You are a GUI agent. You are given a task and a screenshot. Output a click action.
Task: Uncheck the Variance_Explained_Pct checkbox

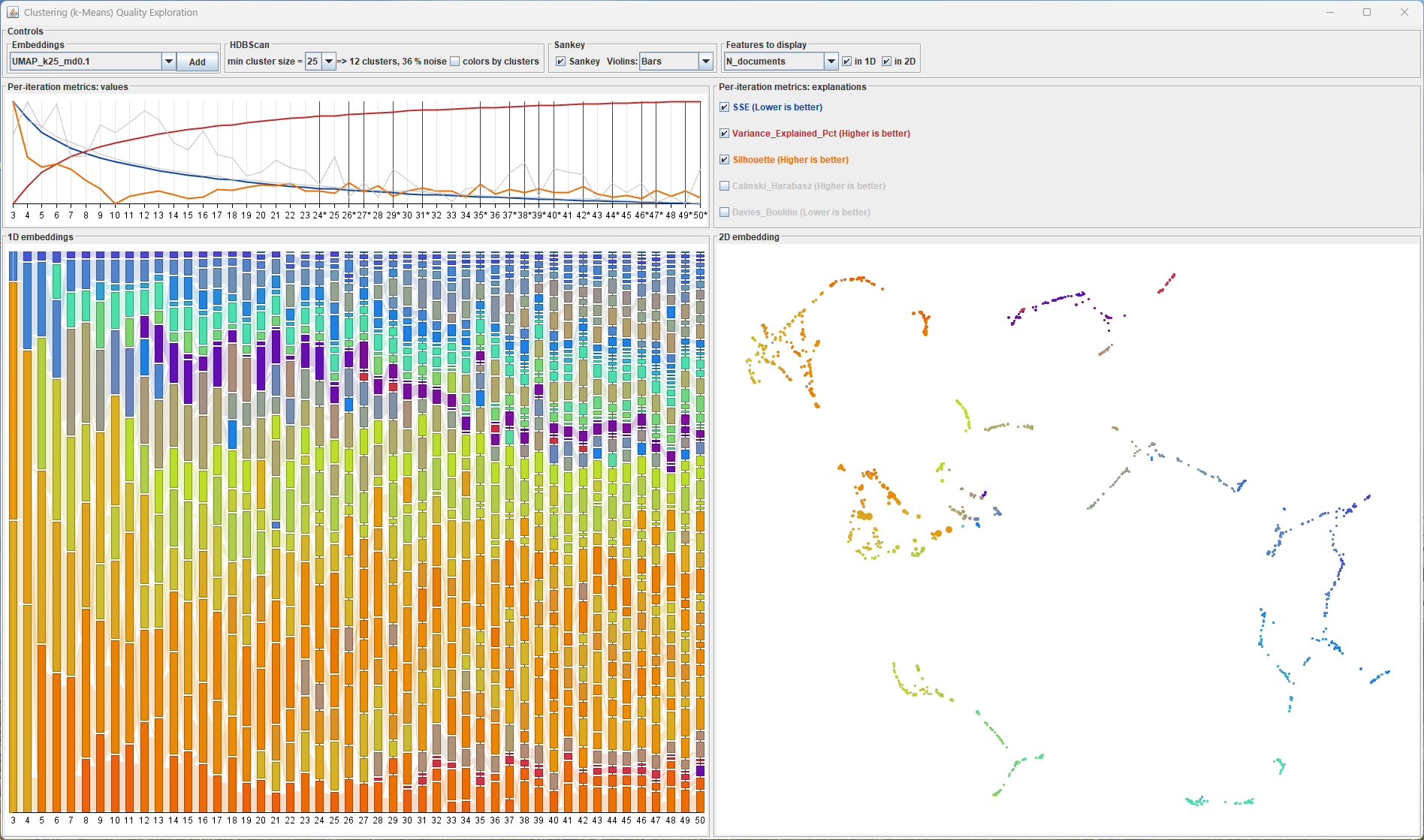[x=725, y=134]
